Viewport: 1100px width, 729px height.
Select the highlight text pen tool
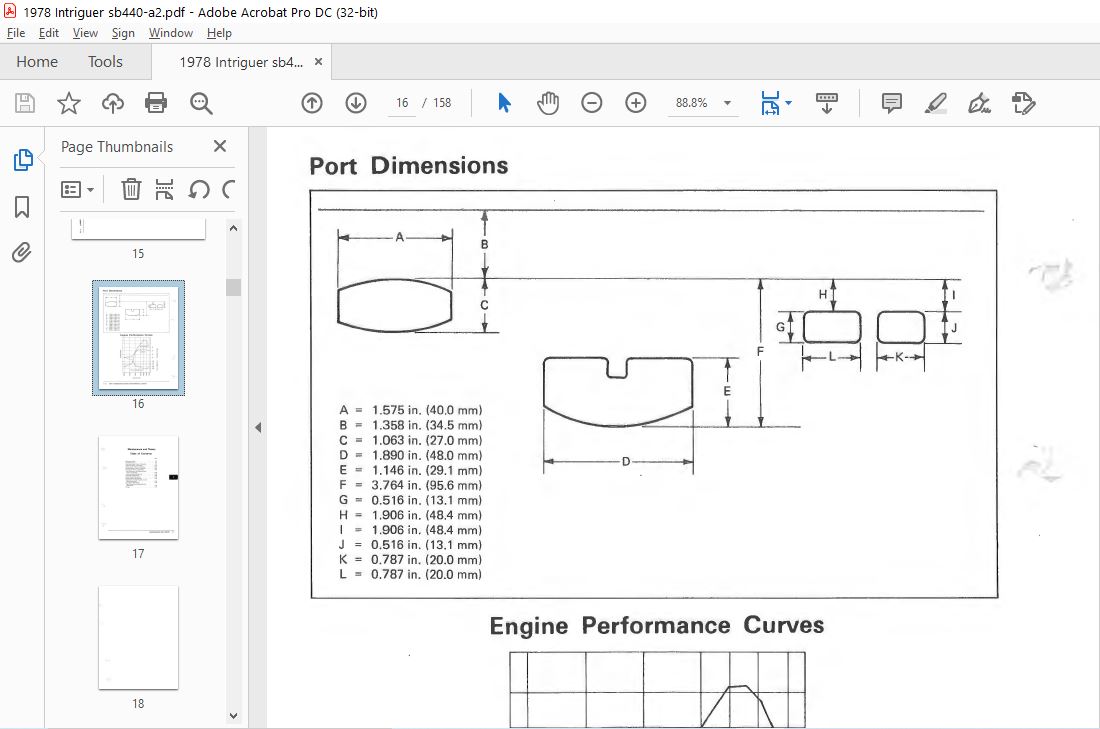(x=935, y=103)
